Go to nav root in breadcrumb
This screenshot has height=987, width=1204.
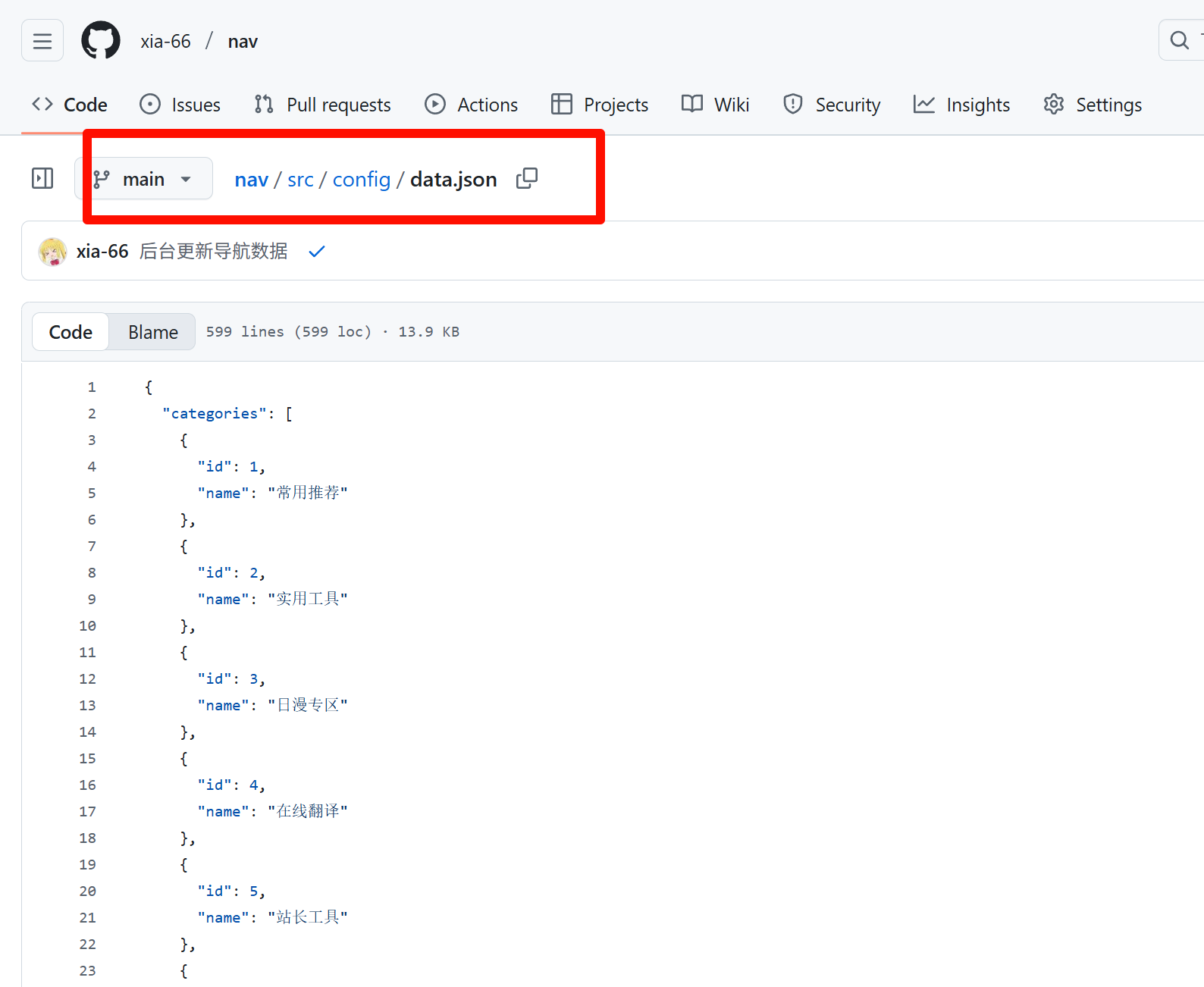(252, 180)
